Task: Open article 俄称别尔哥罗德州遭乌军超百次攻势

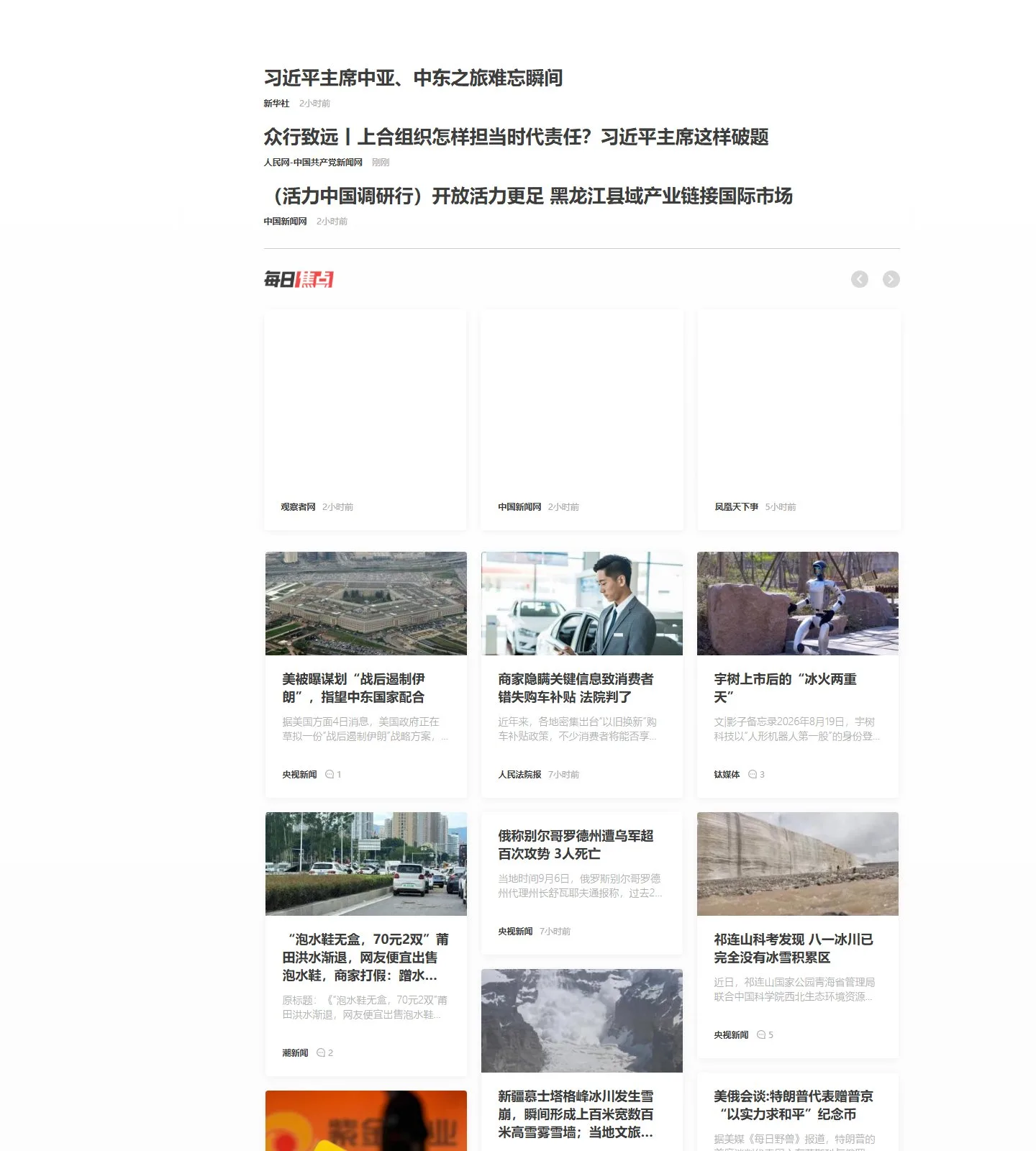Action: (x=576, y=845)
